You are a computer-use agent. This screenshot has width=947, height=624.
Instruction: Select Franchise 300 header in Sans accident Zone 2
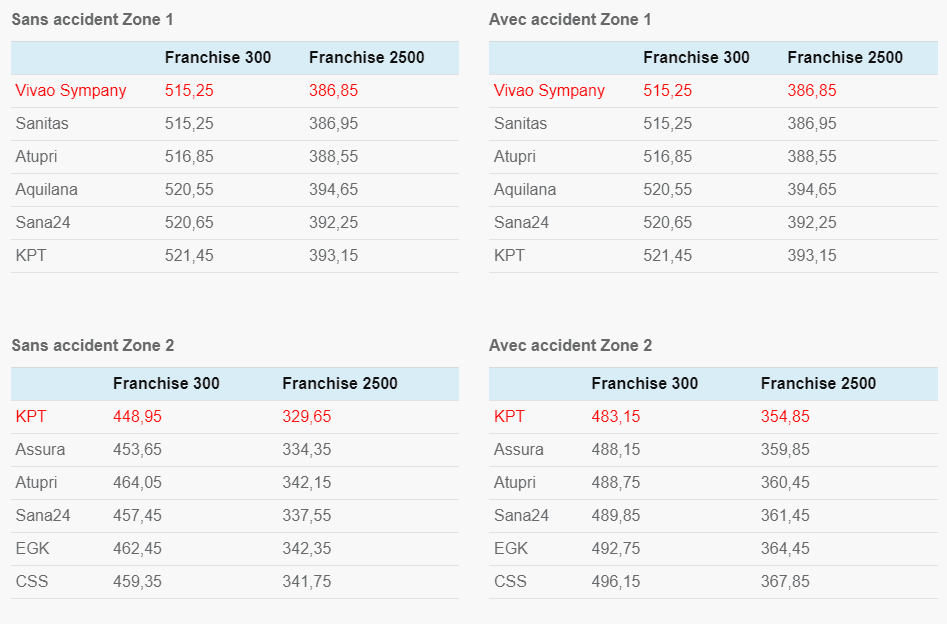coord(166,384)
